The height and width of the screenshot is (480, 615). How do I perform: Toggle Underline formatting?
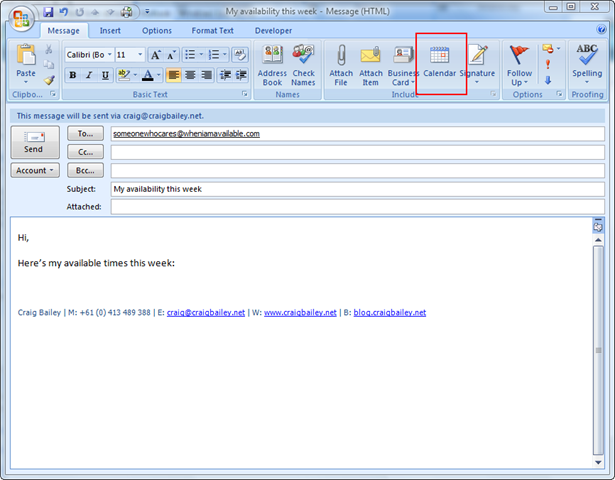pyautogui.click(x=103, y=75)
